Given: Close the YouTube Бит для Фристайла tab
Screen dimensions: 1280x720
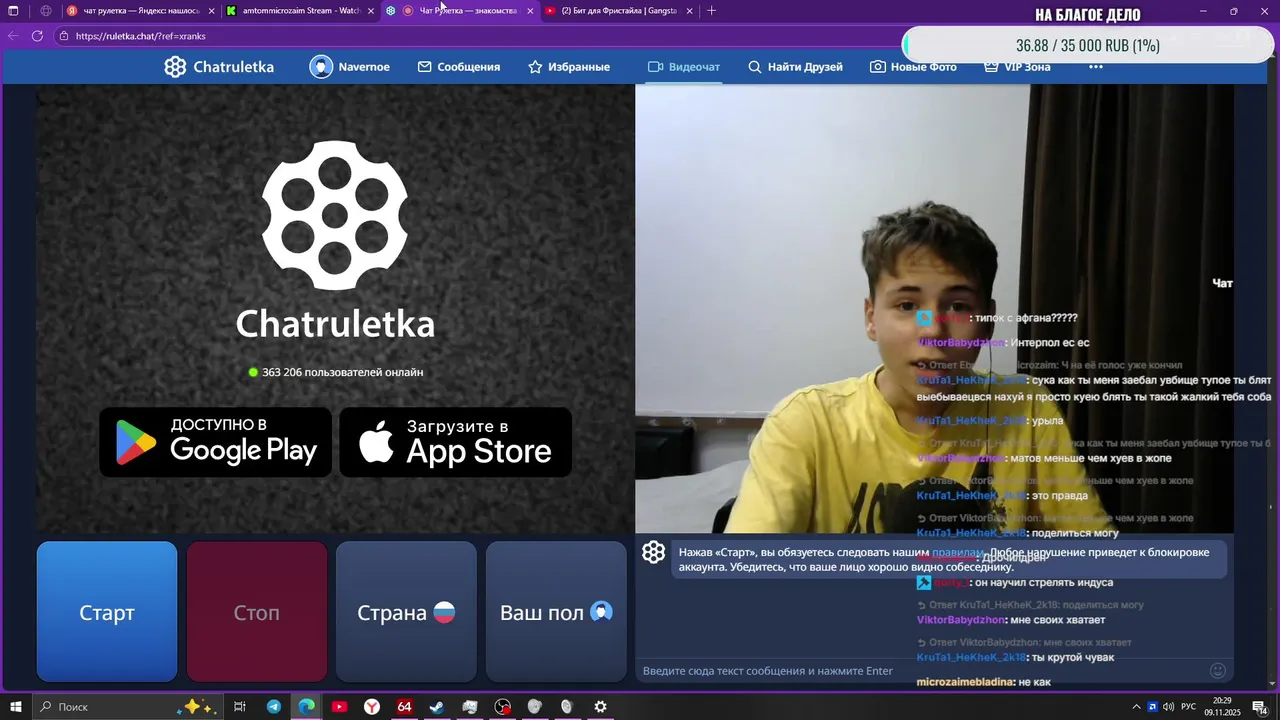Looking at the screenshot, I should [689, 11].
